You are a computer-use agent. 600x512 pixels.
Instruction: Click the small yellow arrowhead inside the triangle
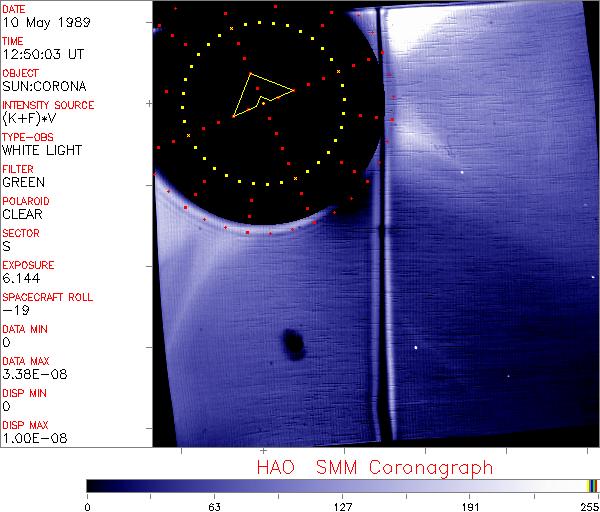[263, 99]
